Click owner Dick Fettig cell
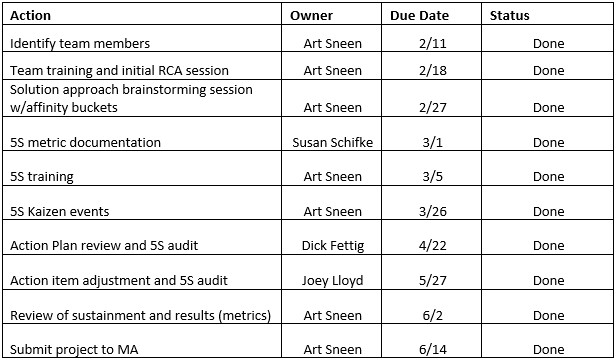The width and height of the screenshot is (616, 361). coord(332,237)
